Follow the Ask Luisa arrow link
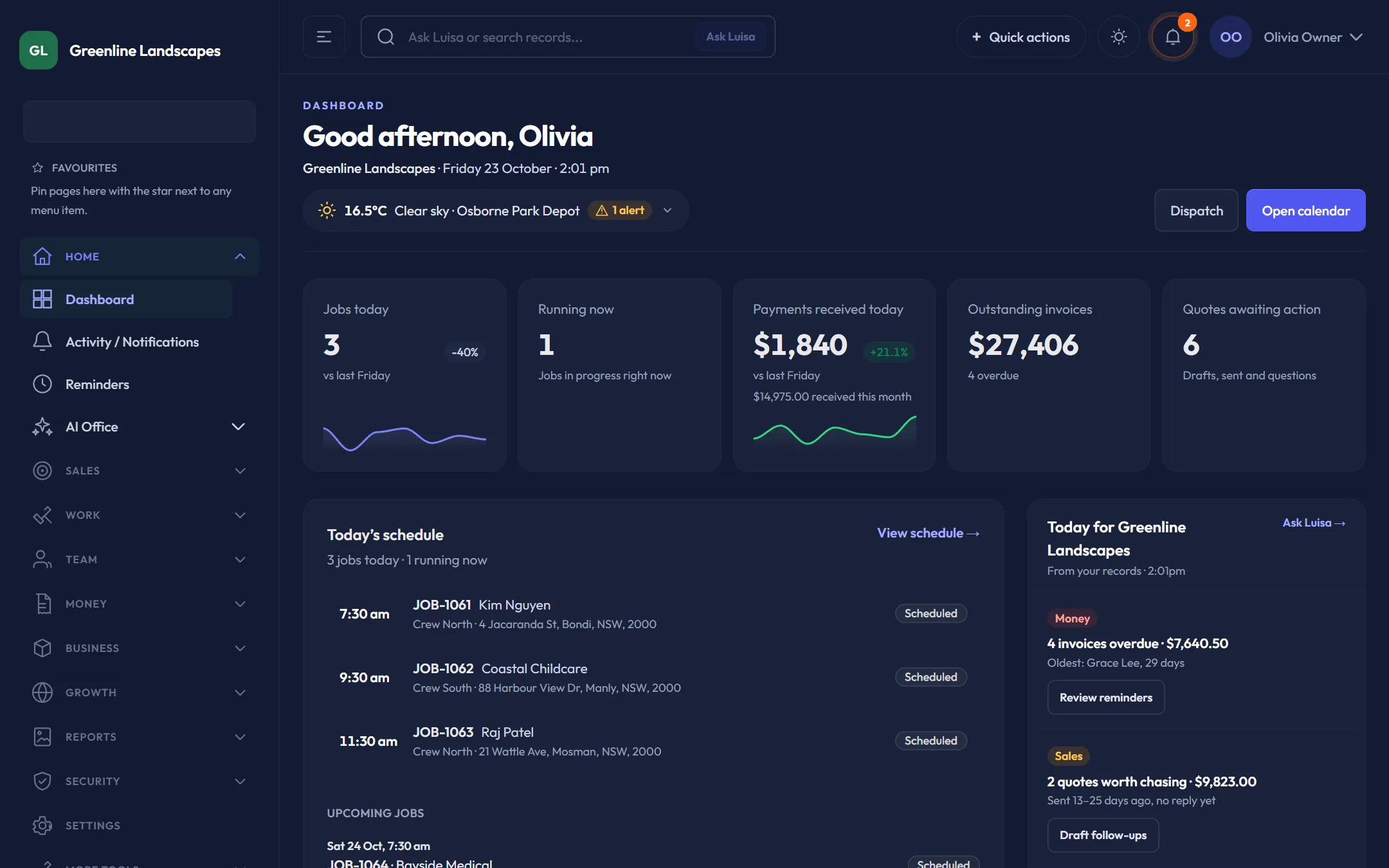The width and height of the screenshot is (1389, 868). click(x=1314, y=523)
